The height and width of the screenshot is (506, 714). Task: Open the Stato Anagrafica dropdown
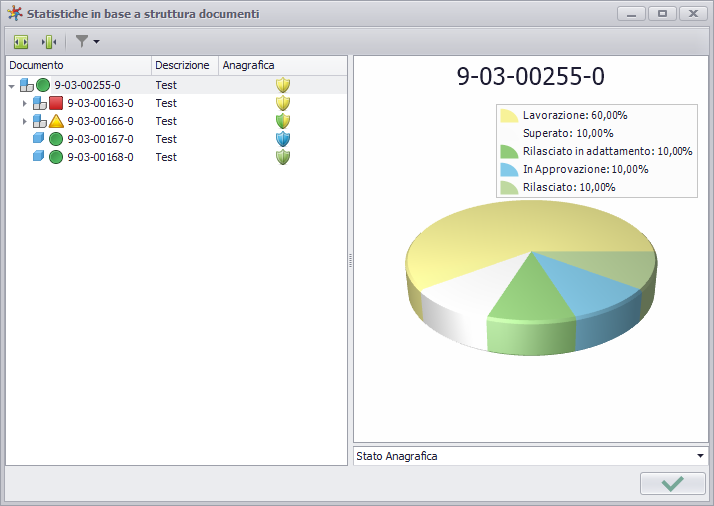coord(700,456)
